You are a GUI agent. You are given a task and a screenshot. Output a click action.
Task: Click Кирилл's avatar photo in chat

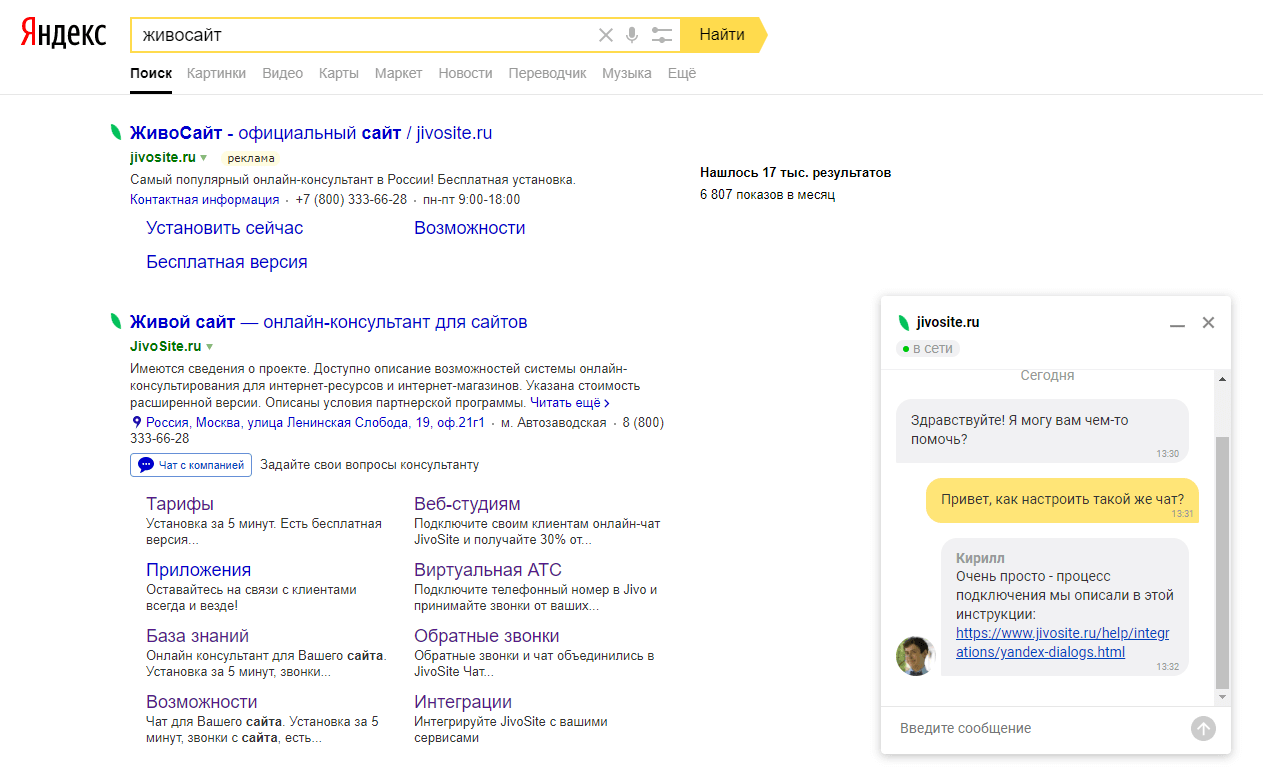[915, 656]
